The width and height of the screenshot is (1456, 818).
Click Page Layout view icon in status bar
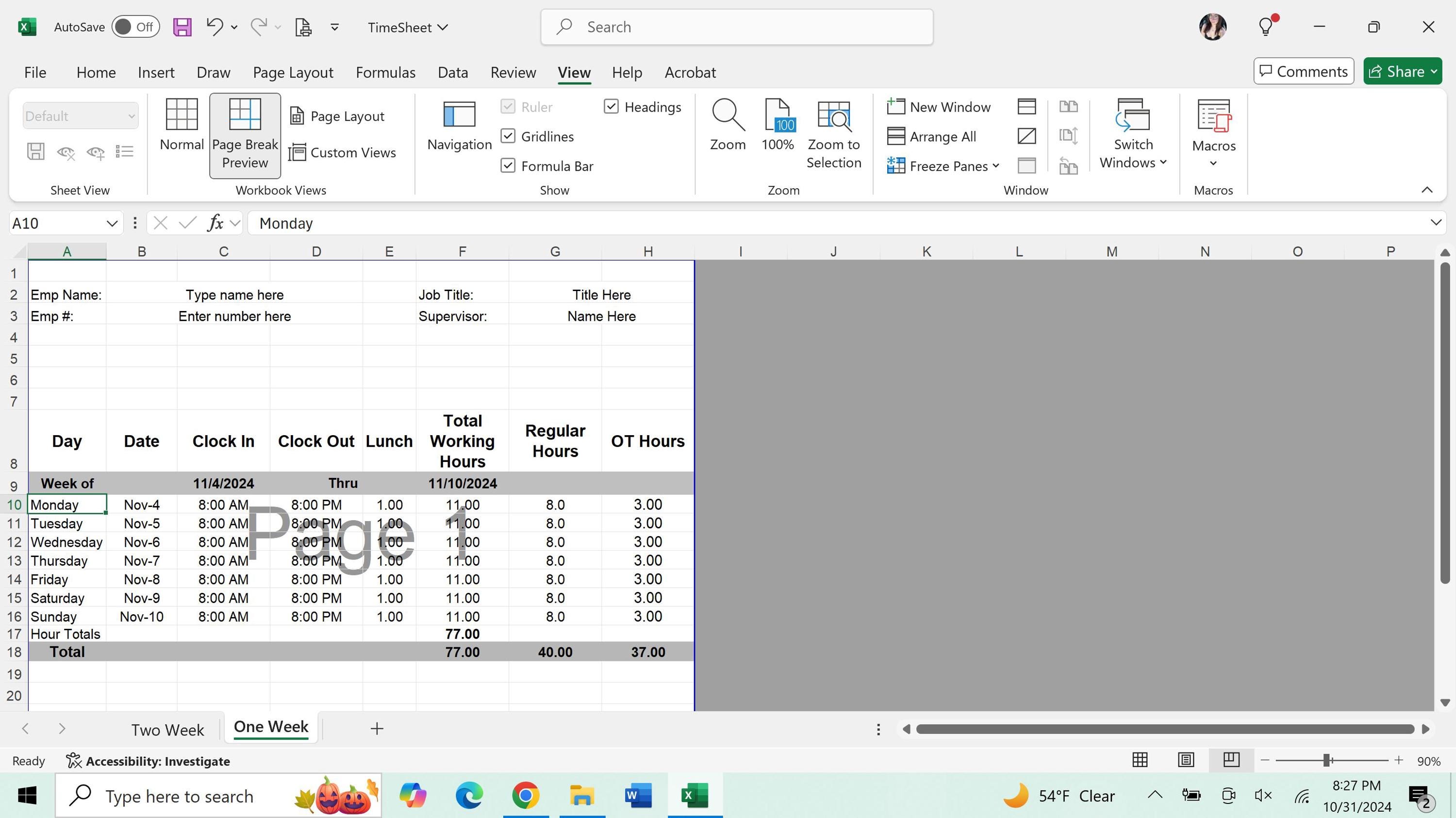pos(1185,760)
